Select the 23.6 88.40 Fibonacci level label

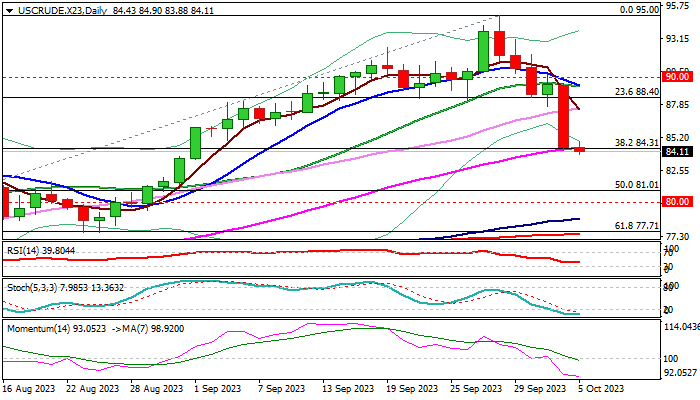click(x=634, y=91)
